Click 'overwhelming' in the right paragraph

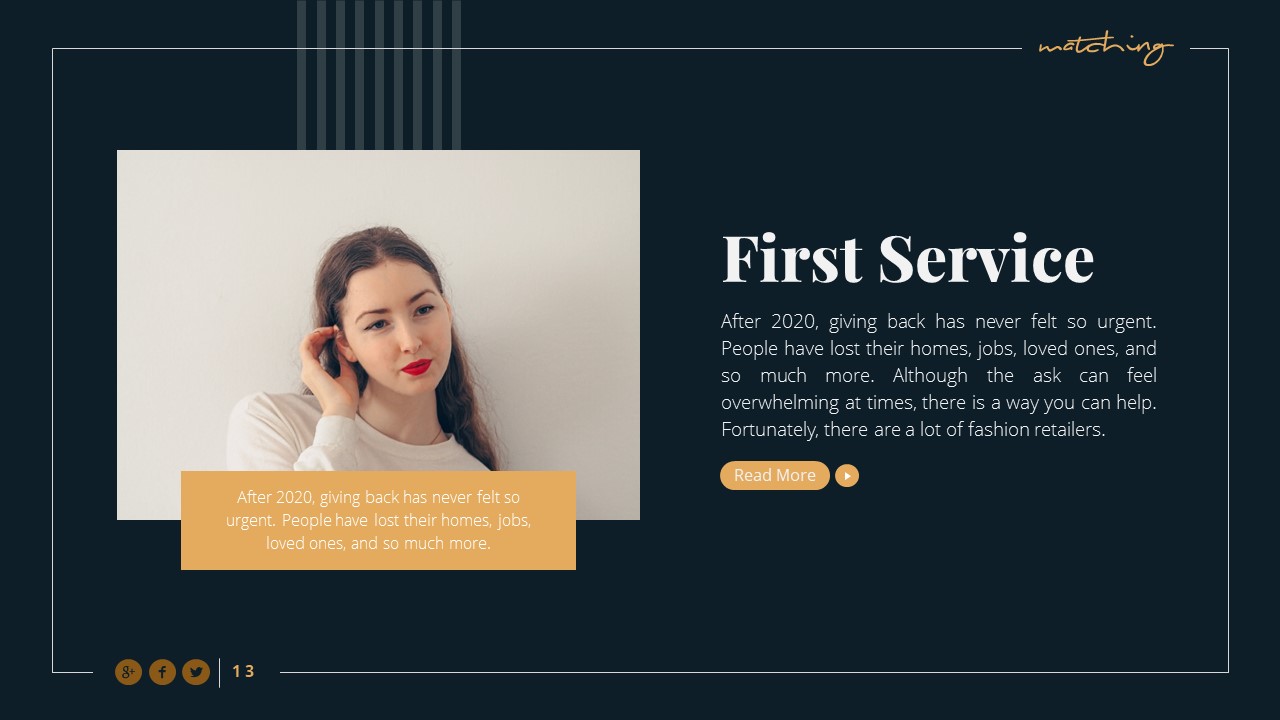click(780, 403)
